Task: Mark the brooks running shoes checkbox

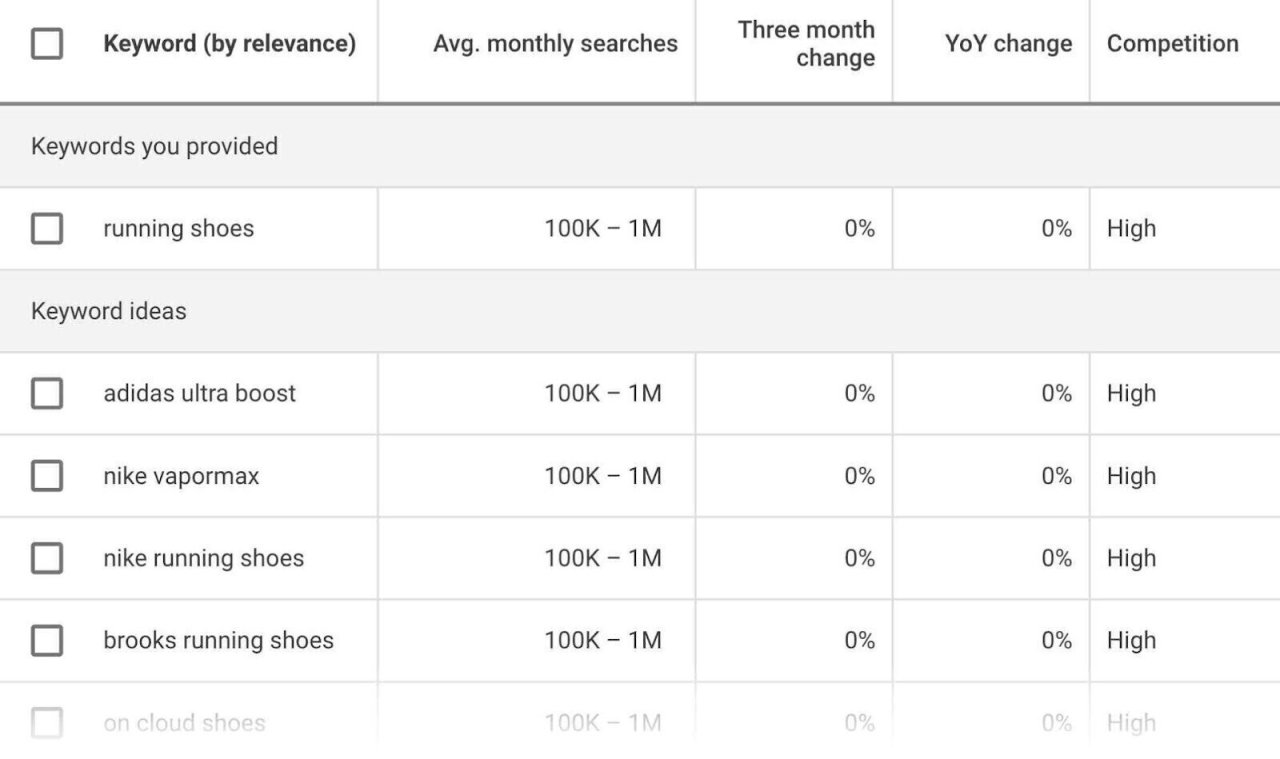Action: [47, 641]
